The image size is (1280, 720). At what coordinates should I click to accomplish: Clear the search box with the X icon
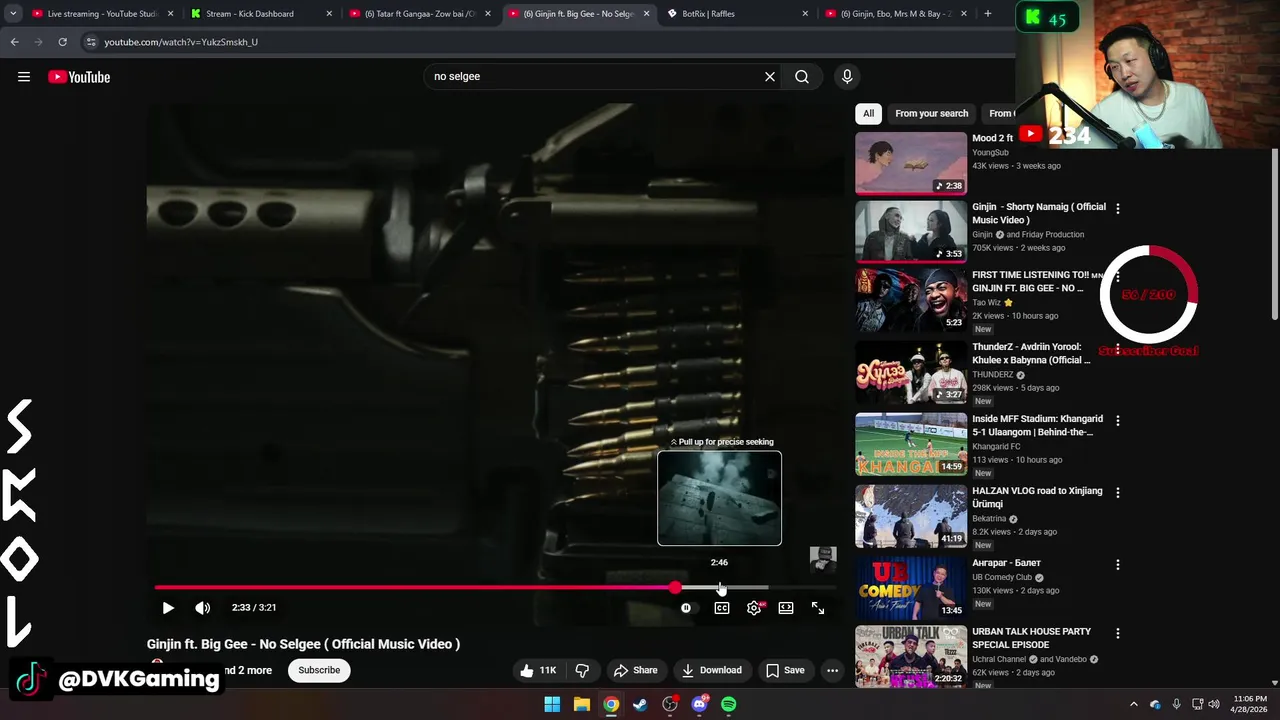[x=770, y=76]
